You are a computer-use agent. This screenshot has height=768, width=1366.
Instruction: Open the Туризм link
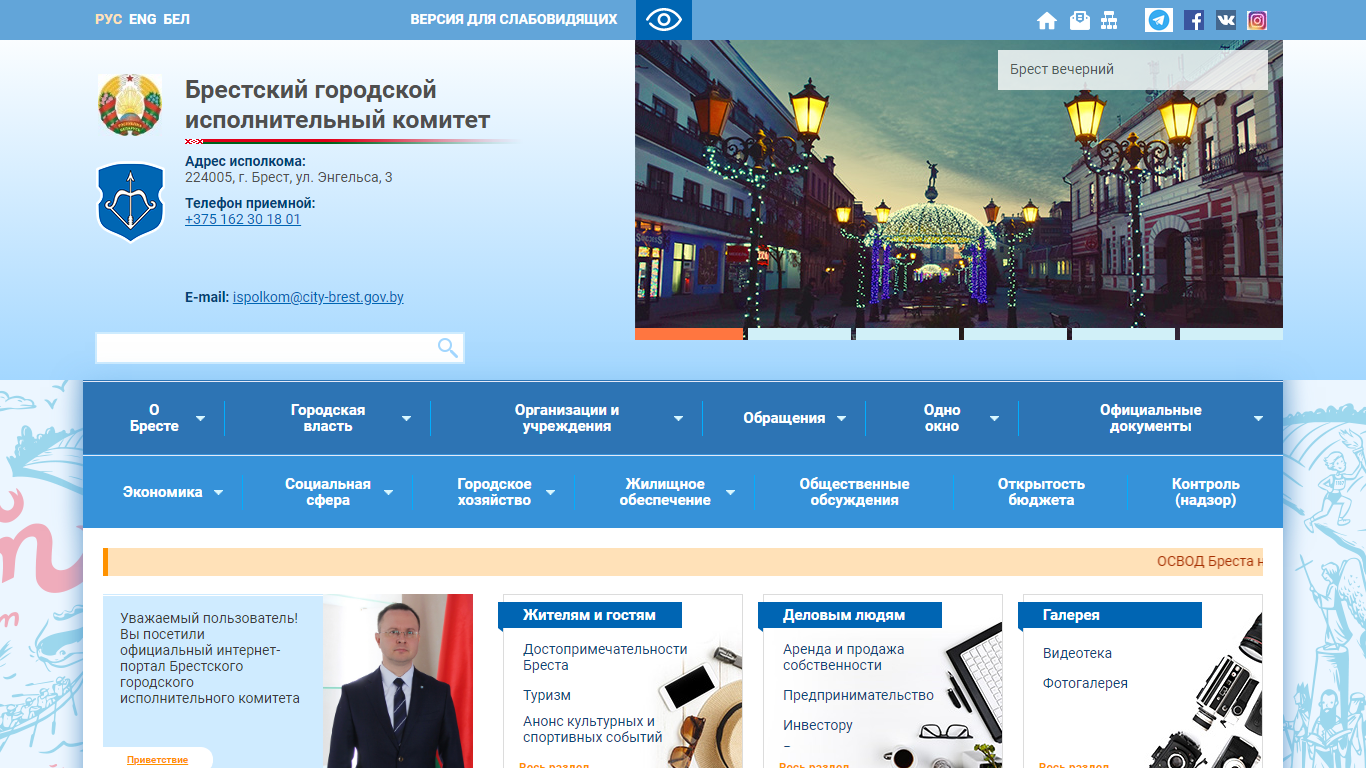[x=547, y=695]
